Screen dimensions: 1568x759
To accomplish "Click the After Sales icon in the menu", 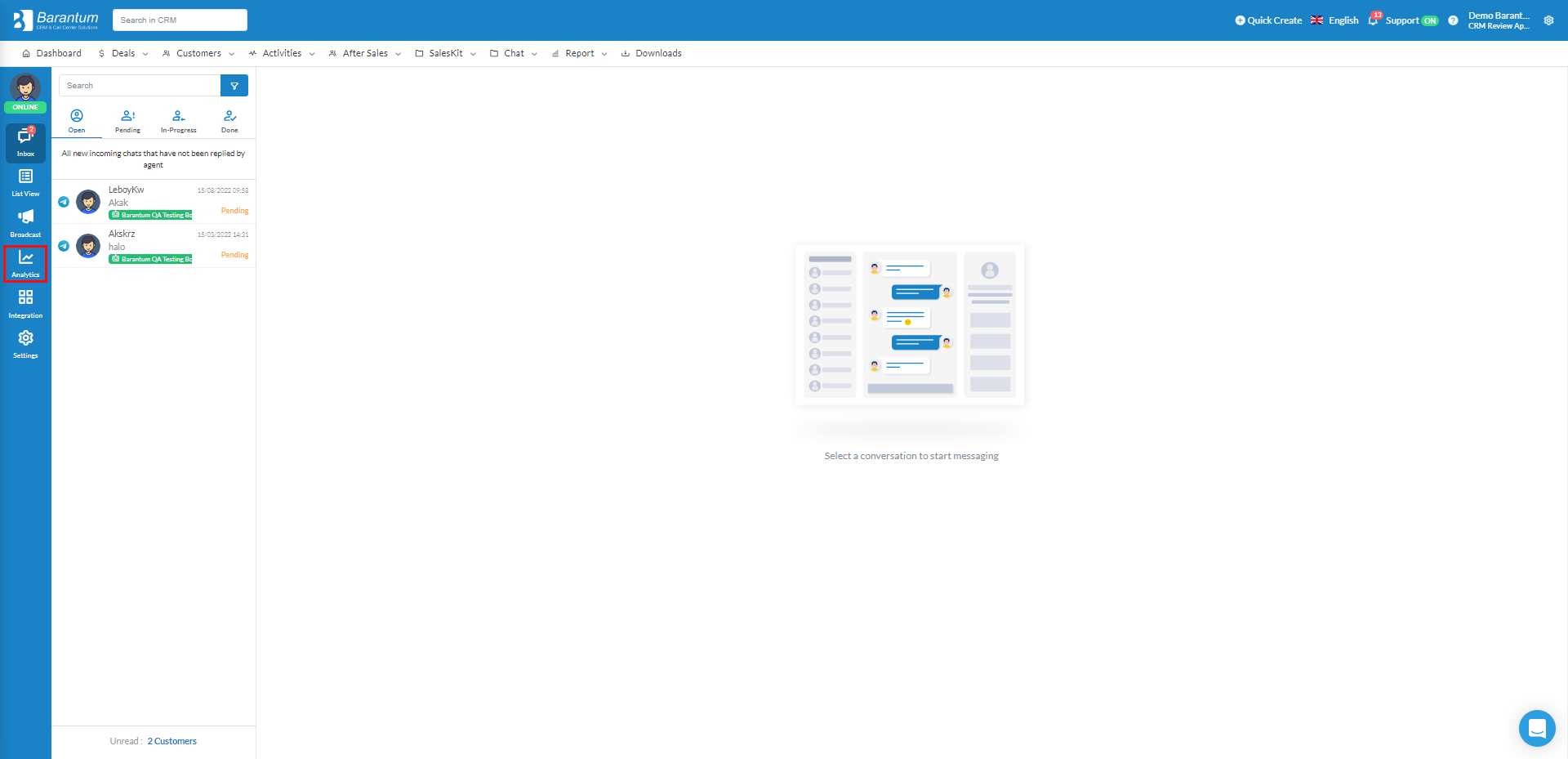I will click(x=332, y=53).
